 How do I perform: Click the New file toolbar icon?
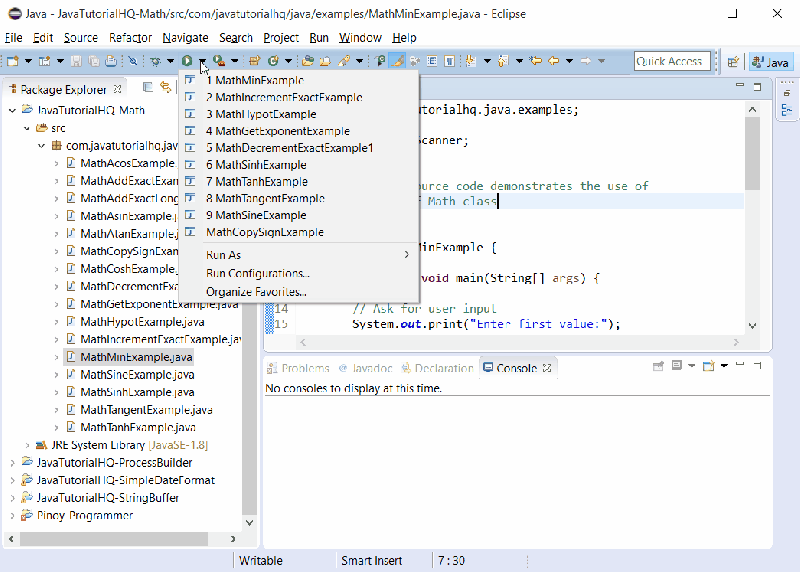click(13, 61)
